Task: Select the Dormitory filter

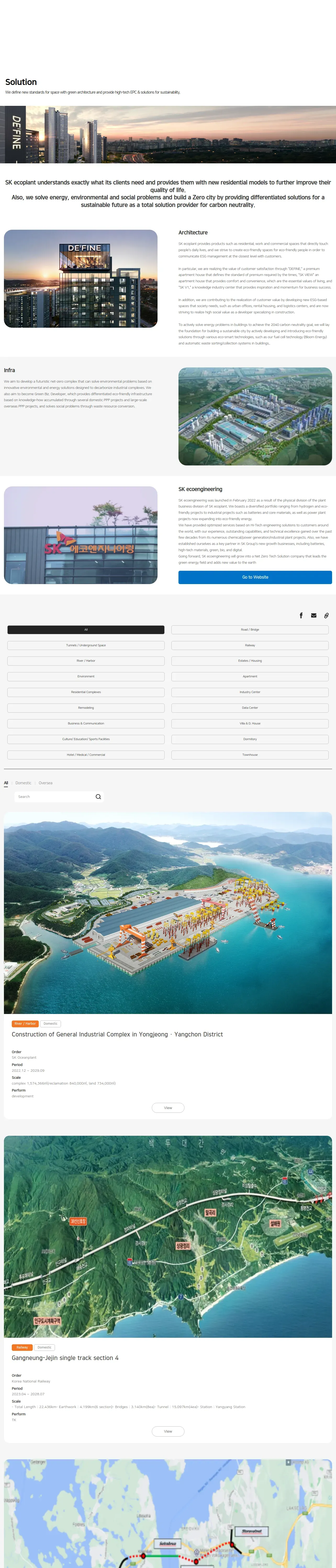Action: 250,739
